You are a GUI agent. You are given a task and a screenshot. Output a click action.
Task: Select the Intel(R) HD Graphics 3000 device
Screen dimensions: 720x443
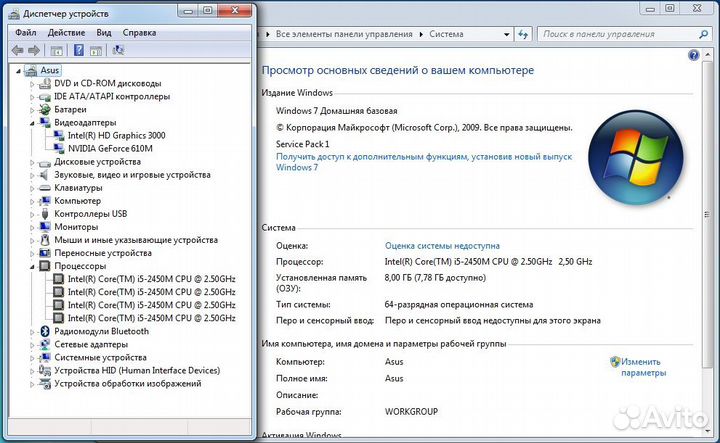pos(116,135)
